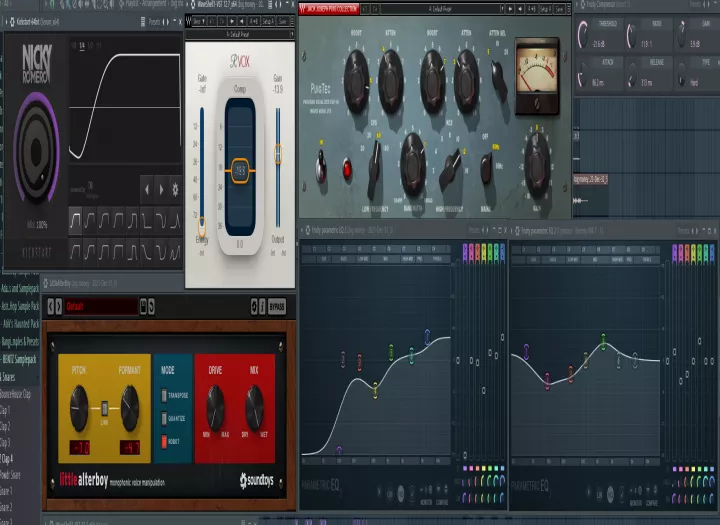Open the PuigTec A: Default Preset dropdown
The image size is (720, 525).
point(440,9)
